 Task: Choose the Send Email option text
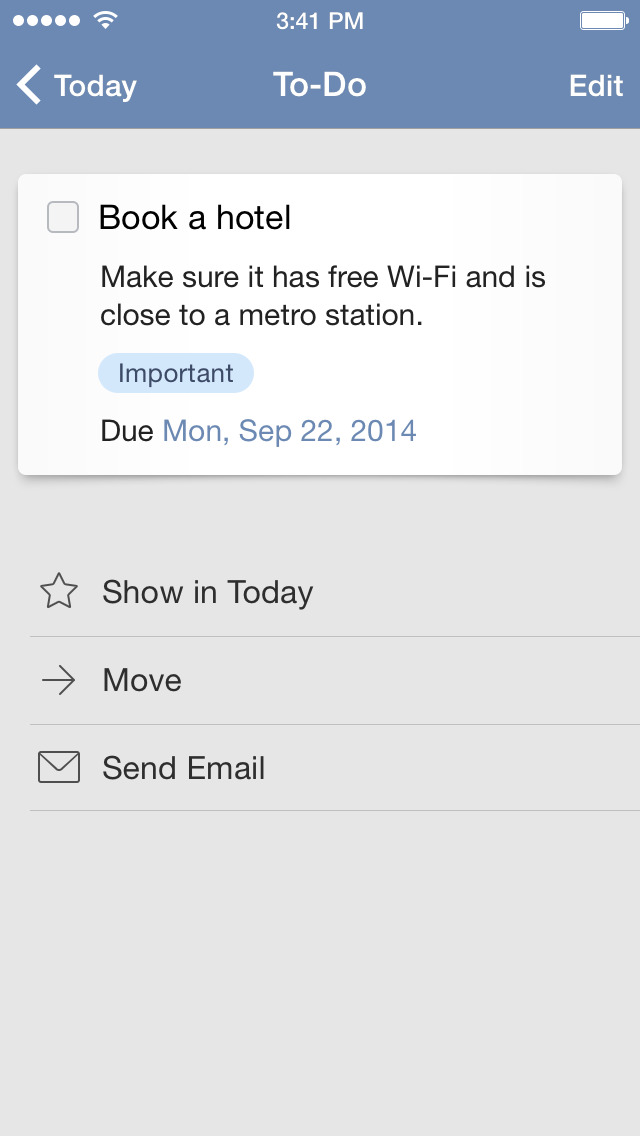[184, 768]
